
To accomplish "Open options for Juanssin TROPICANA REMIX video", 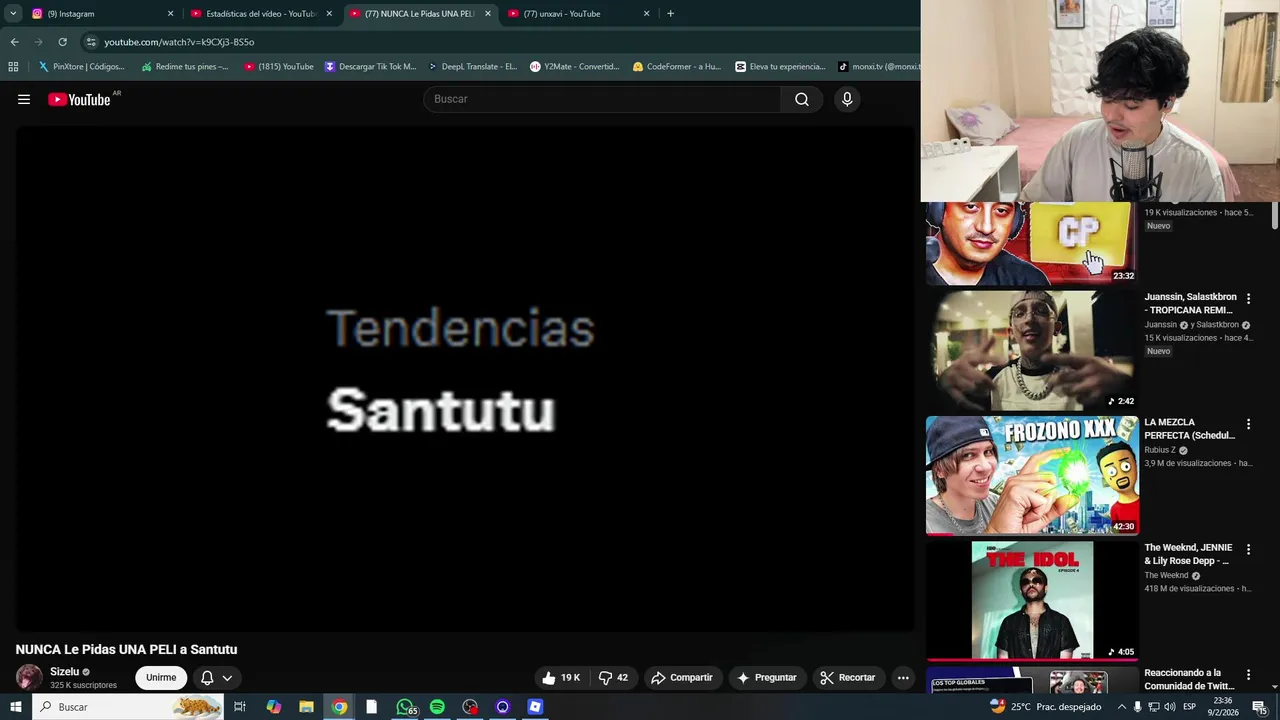I will 1248,298.
